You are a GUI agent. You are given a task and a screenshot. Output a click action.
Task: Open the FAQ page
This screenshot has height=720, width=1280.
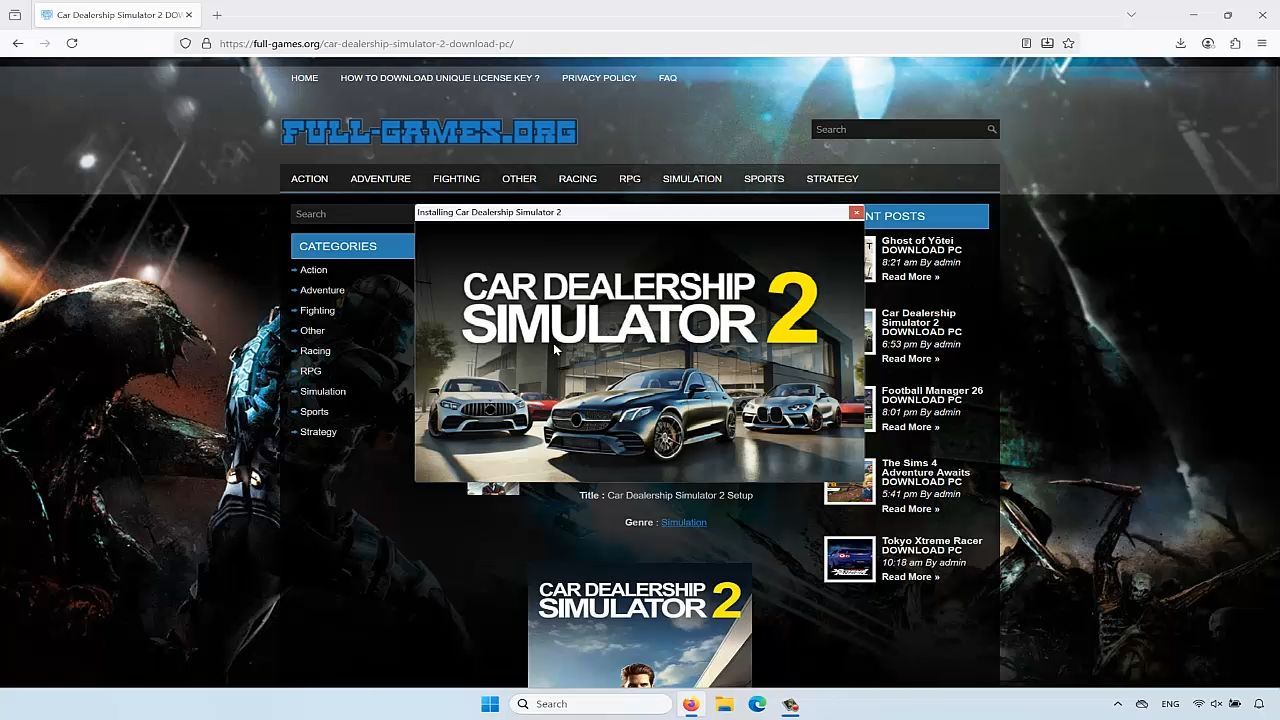coord(668,78)
